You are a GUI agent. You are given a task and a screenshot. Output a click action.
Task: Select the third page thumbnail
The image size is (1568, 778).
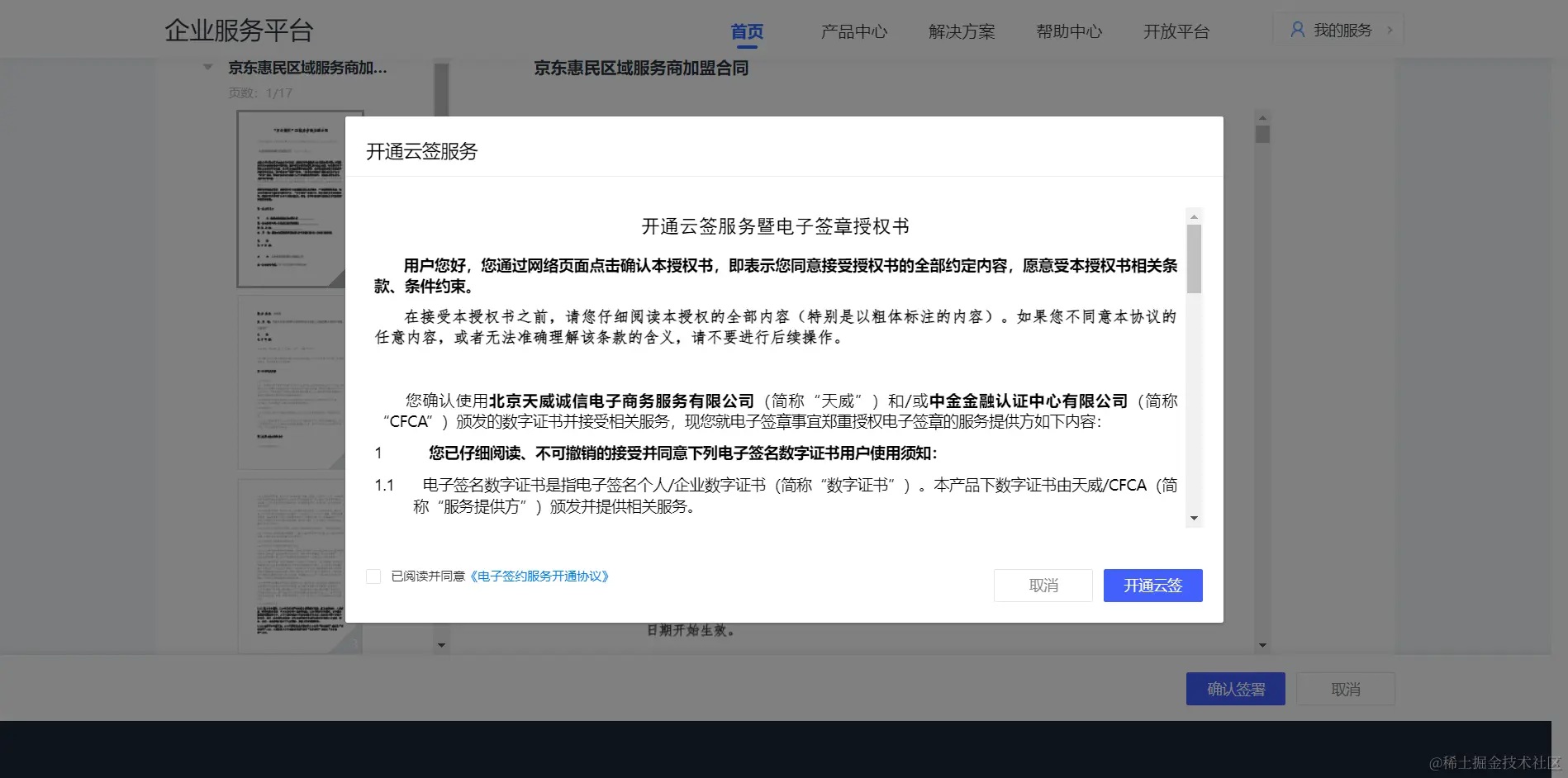click(292, 567)
